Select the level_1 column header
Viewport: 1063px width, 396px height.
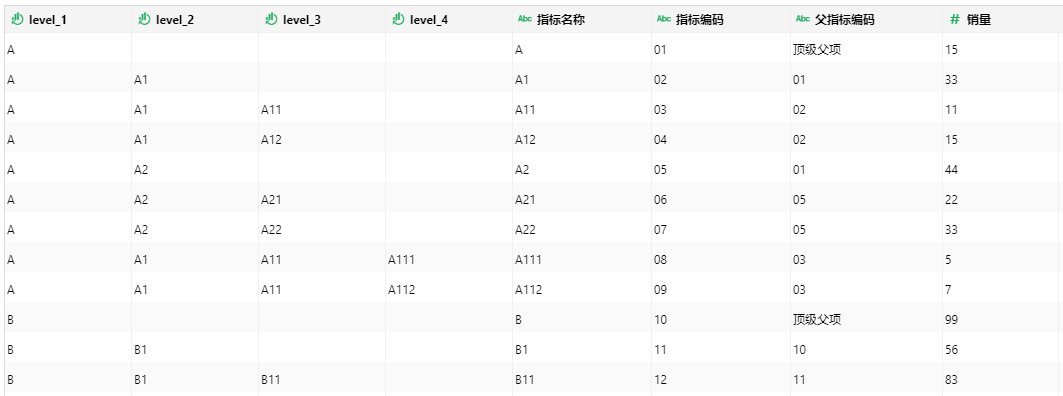(x=66, y=20)
